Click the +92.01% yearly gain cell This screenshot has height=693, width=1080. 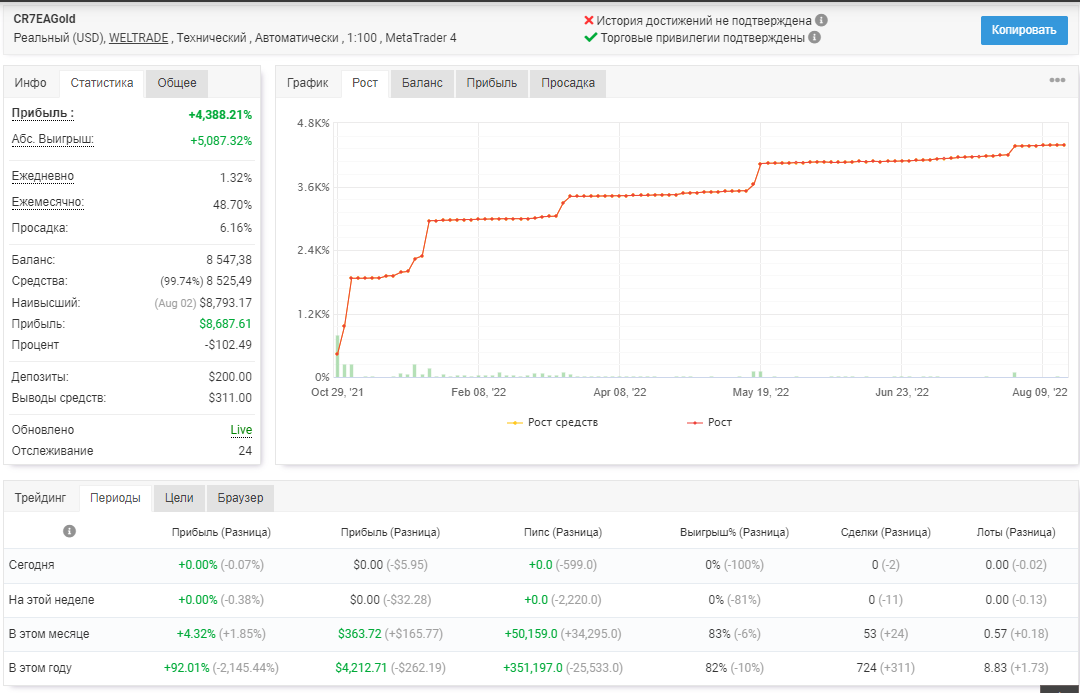[187, 668]
